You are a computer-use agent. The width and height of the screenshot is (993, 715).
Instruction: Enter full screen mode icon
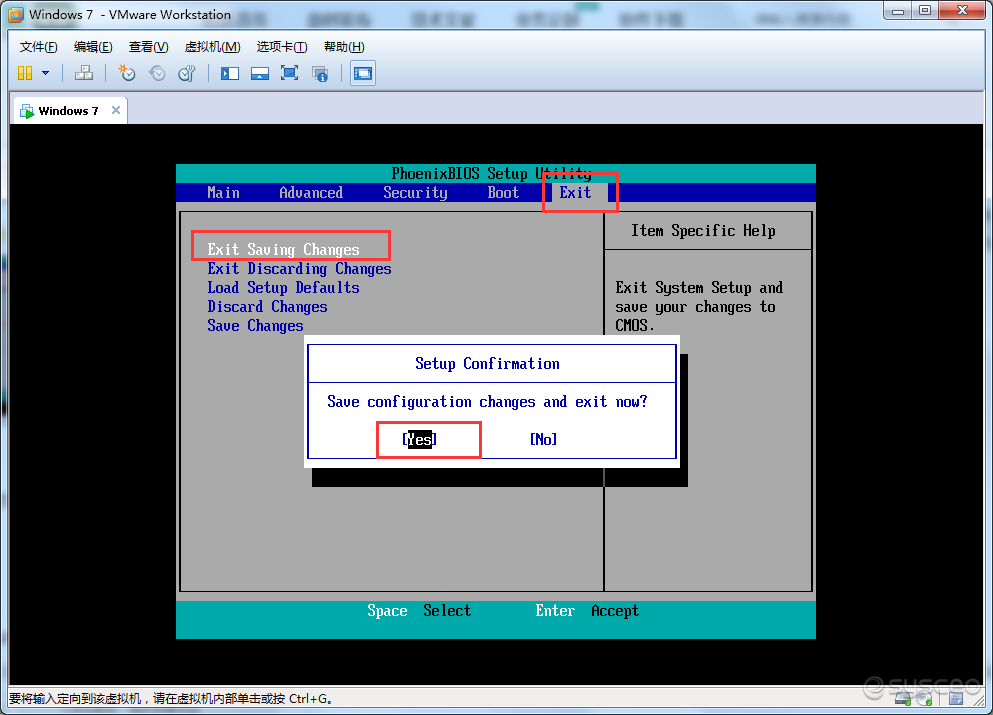[289, 73]
